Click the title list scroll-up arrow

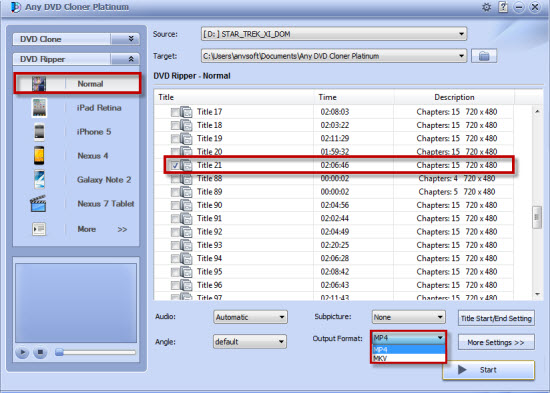pyautogui.click(x=537, y=111)
